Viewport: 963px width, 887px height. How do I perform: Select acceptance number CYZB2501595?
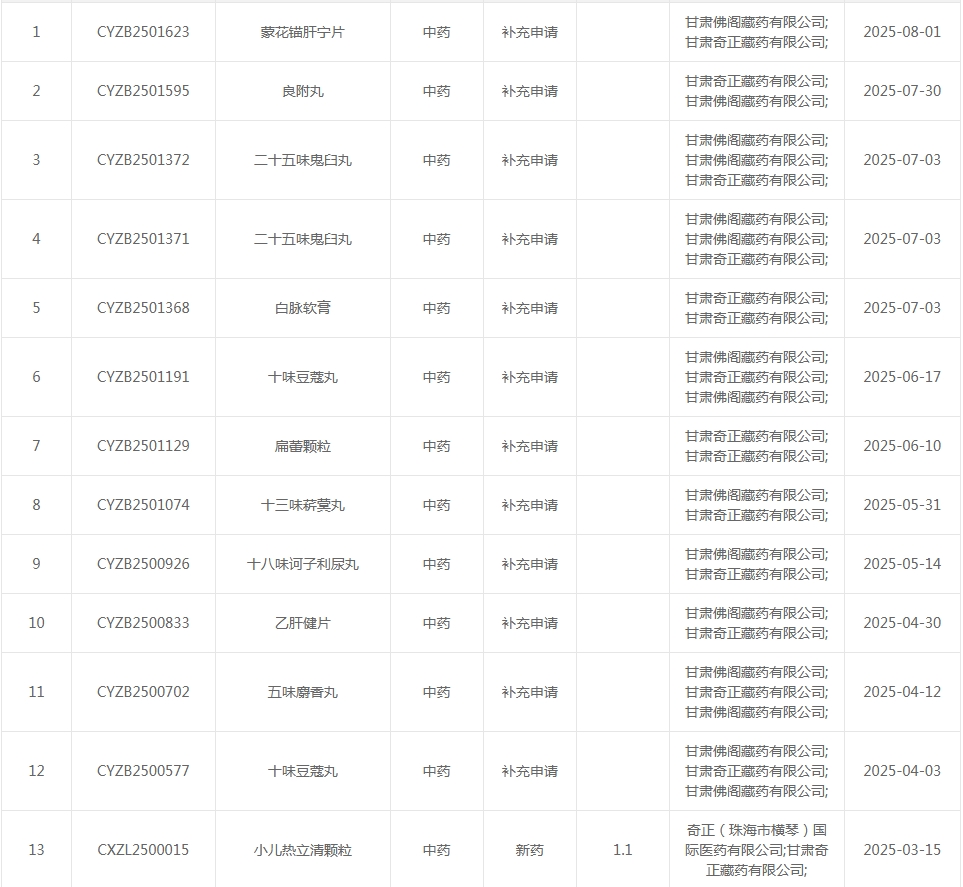[143, 91]
